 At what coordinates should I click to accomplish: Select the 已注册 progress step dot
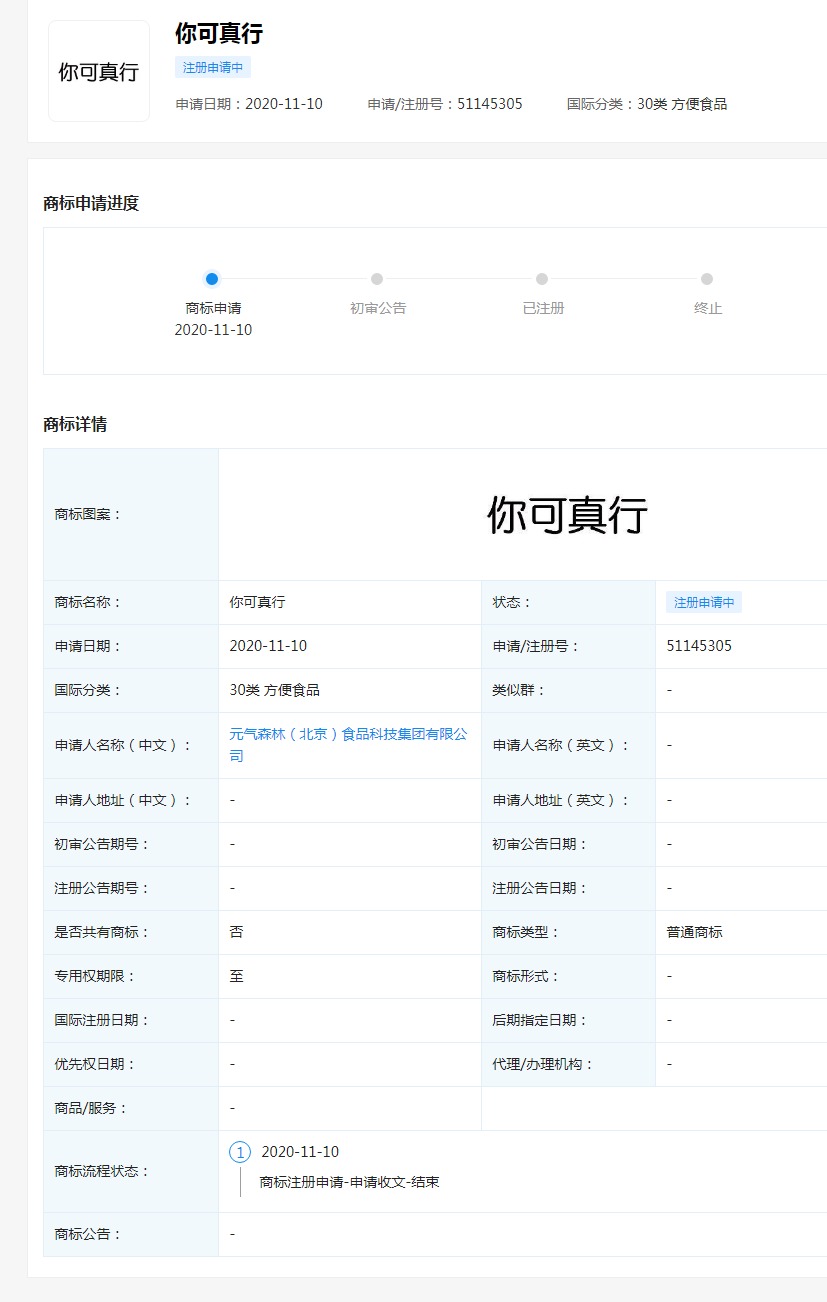[542, 279]
